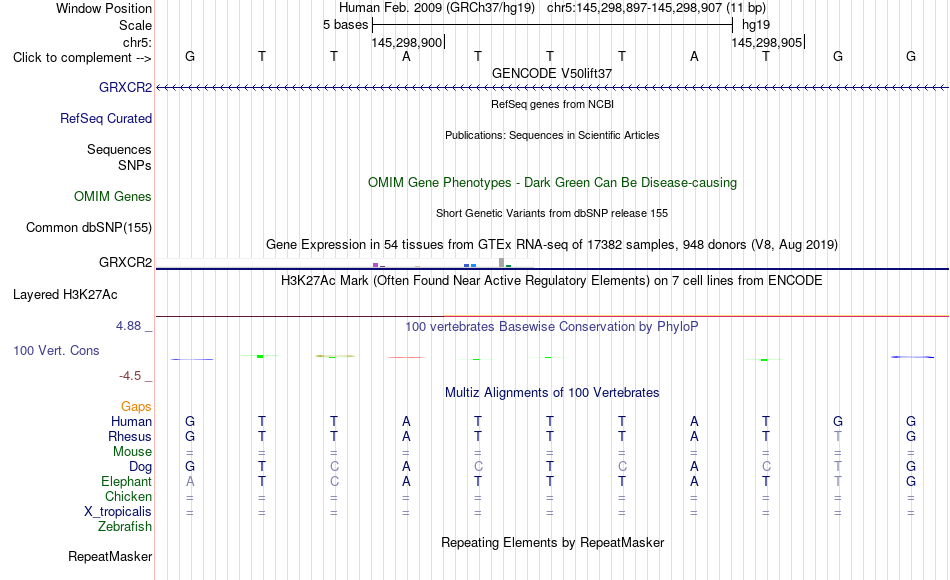Click the '5 bases' scale bar label
The height and width of the screenshot is (580, 950).
[x=345, y=25]
